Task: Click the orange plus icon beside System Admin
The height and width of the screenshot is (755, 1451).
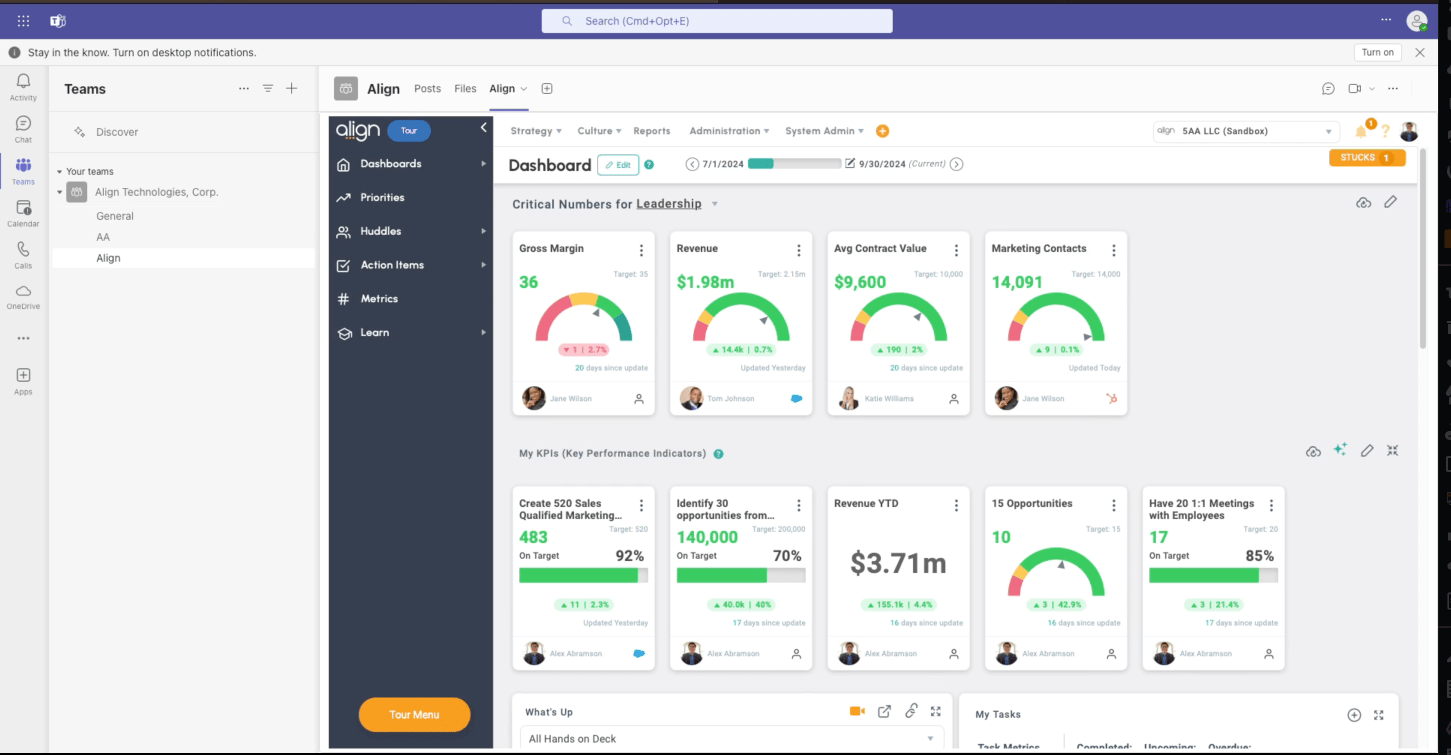Action: point(882,131)
